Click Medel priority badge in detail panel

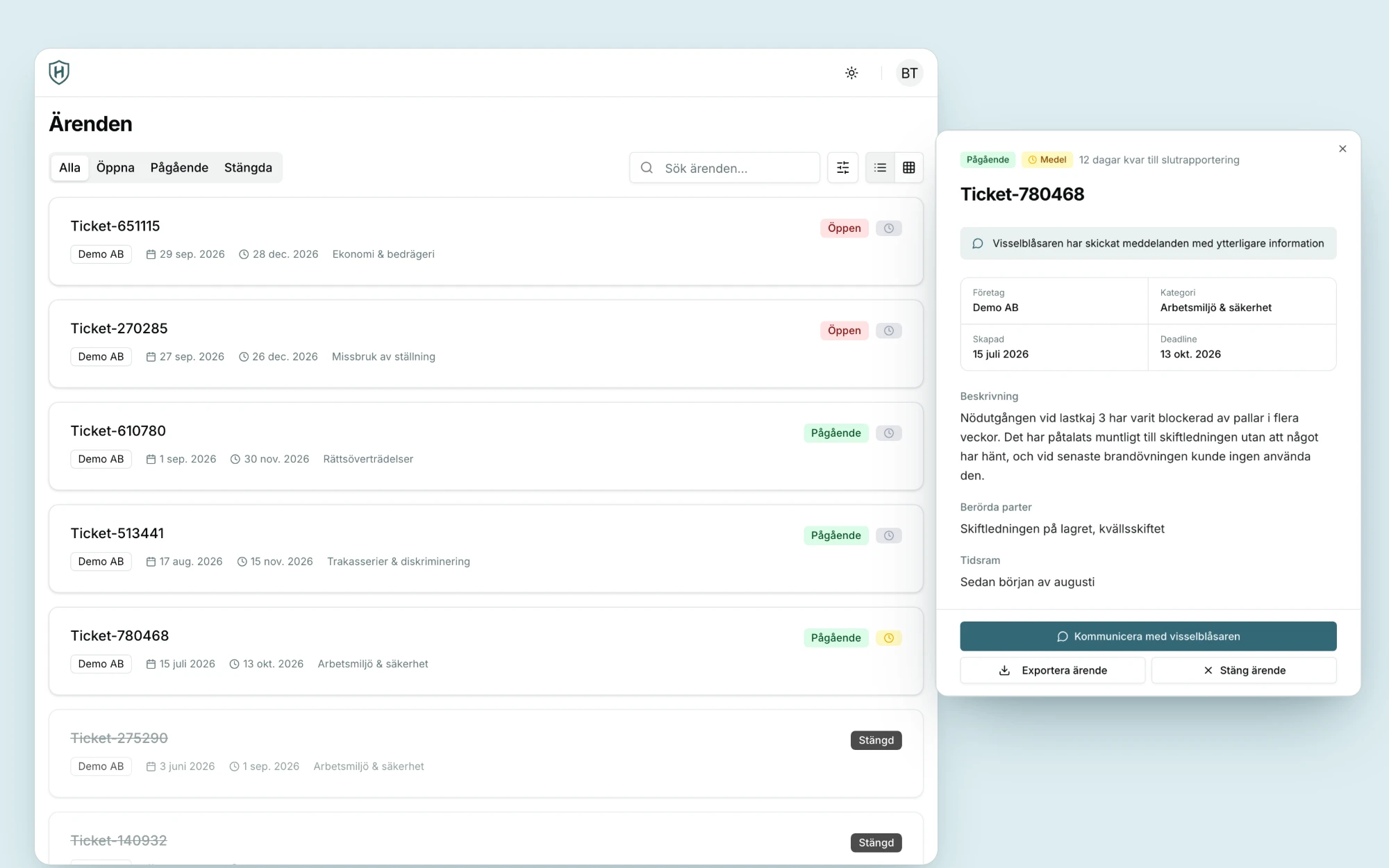pos(1047,160)
